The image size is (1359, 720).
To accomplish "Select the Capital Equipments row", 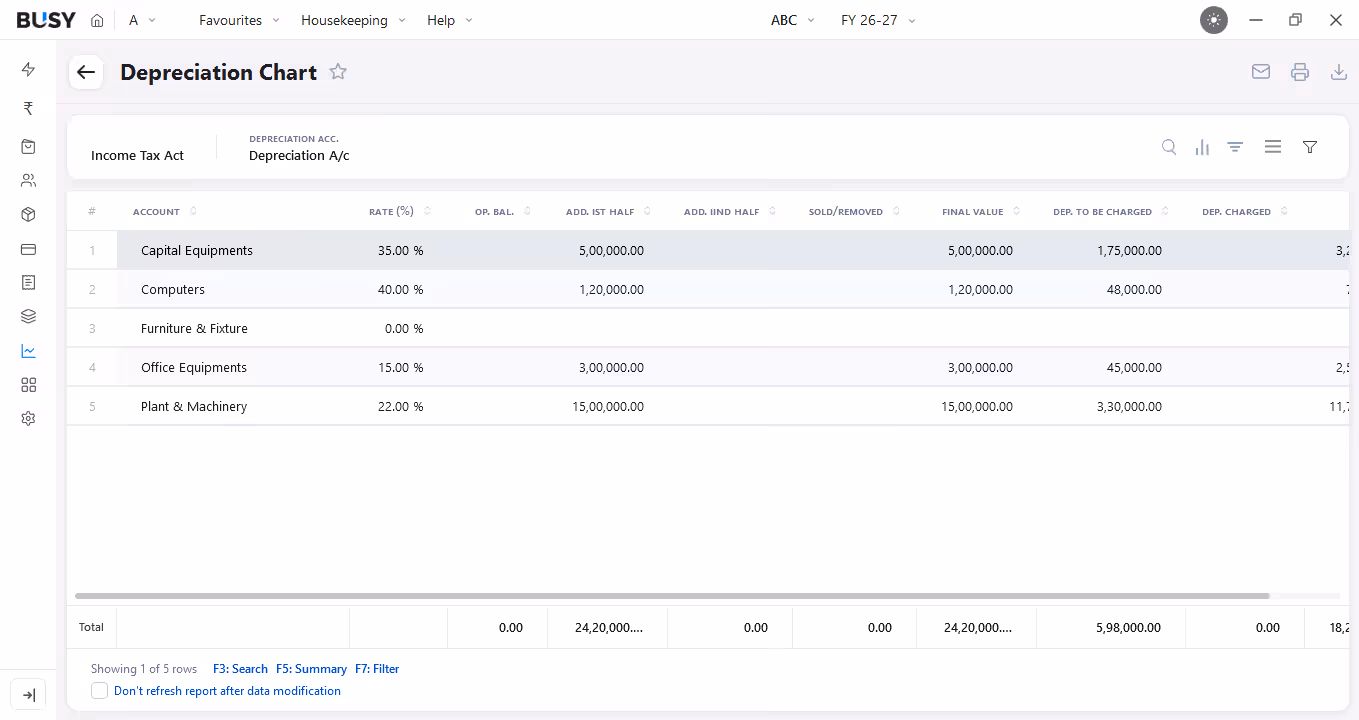I will coord(707,251).
